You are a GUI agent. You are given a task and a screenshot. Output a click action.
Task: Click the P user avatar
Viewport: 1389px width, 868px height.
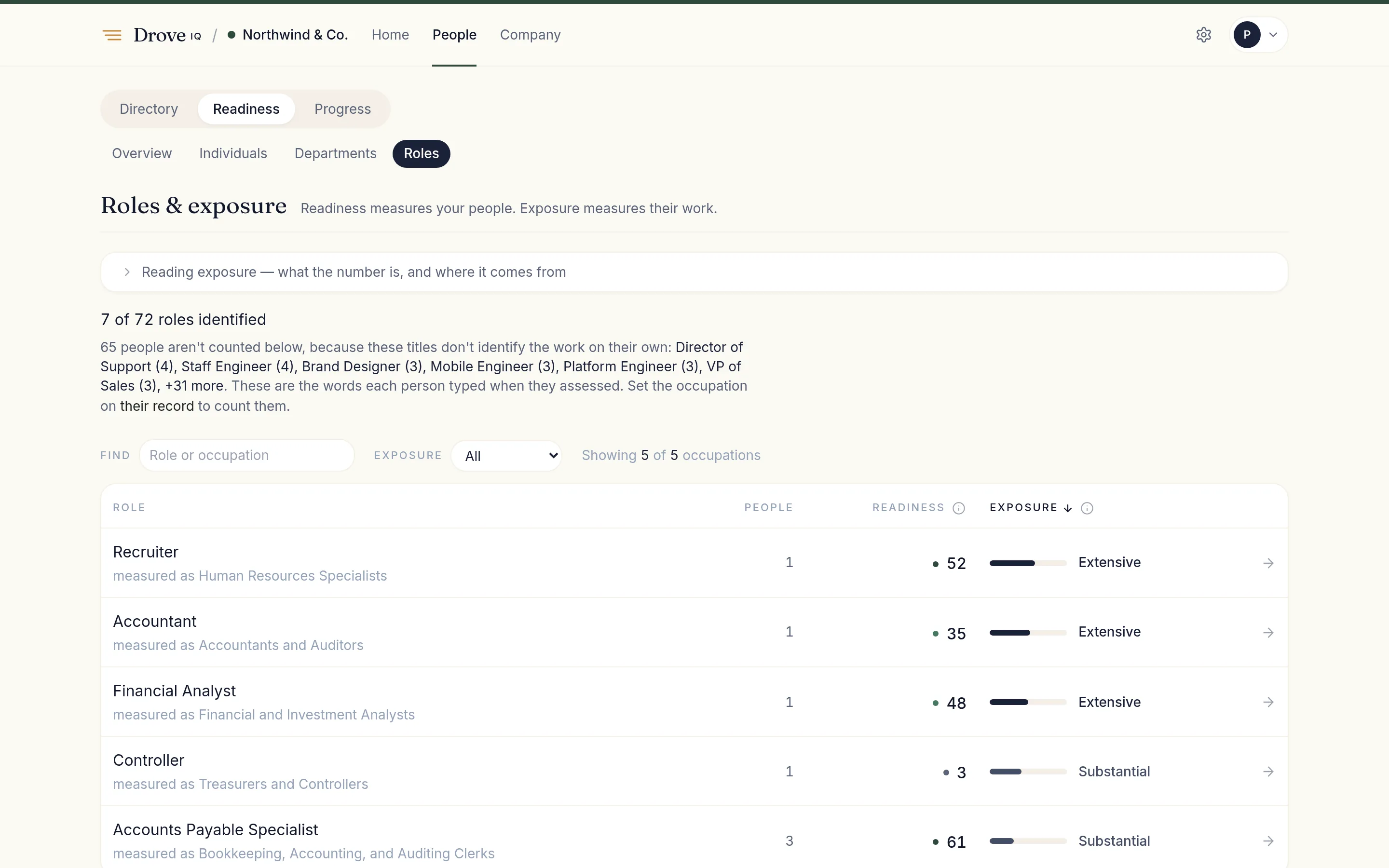(1247, 35)
